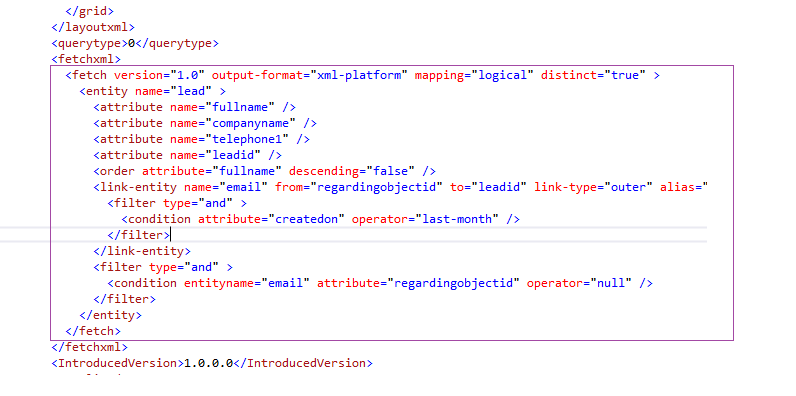Click the closing filter tag above entity close
The image size is (796, 396).
(x=124, y=299)
